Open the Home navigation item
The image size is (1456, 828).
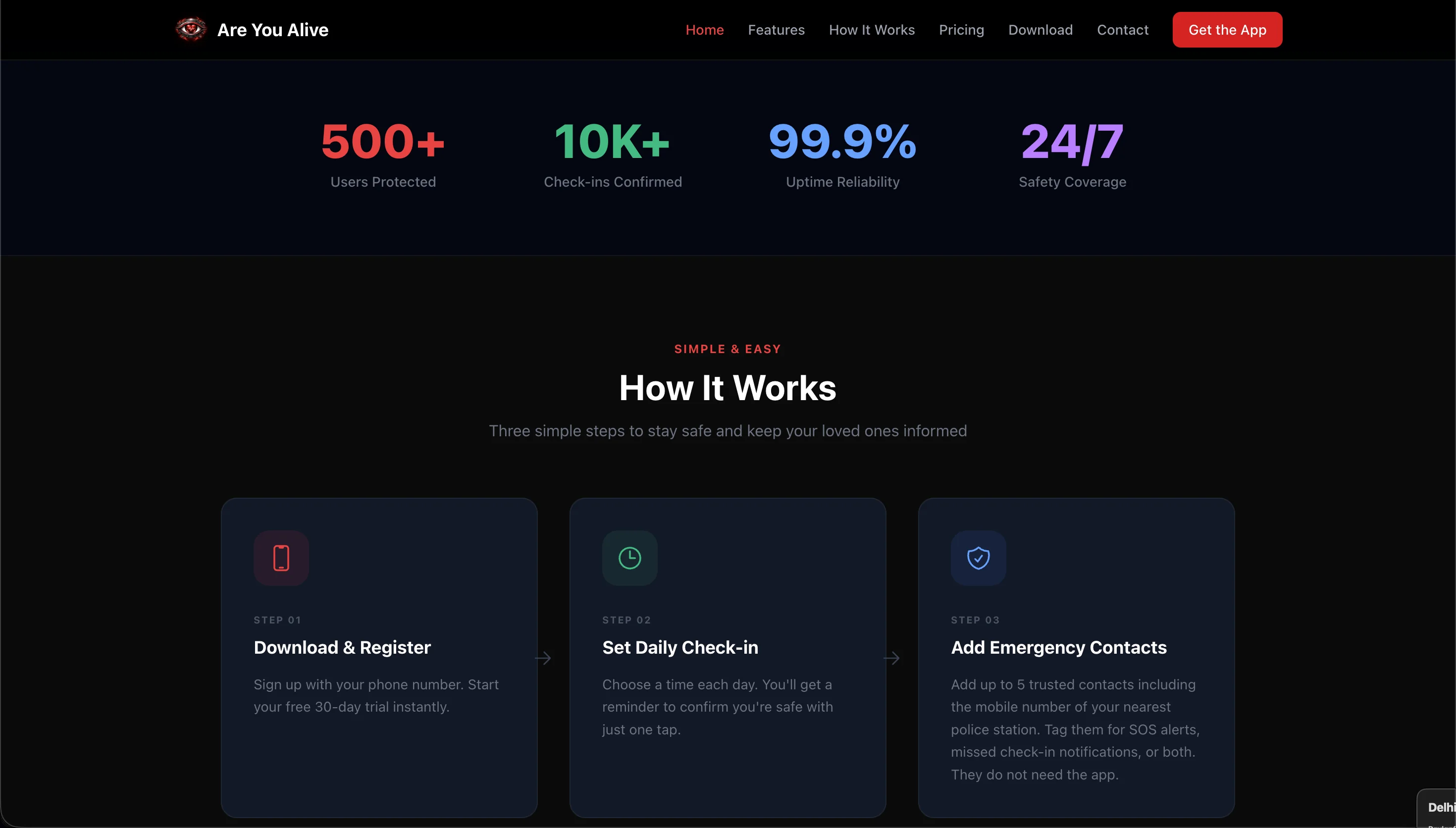(704, 30)
